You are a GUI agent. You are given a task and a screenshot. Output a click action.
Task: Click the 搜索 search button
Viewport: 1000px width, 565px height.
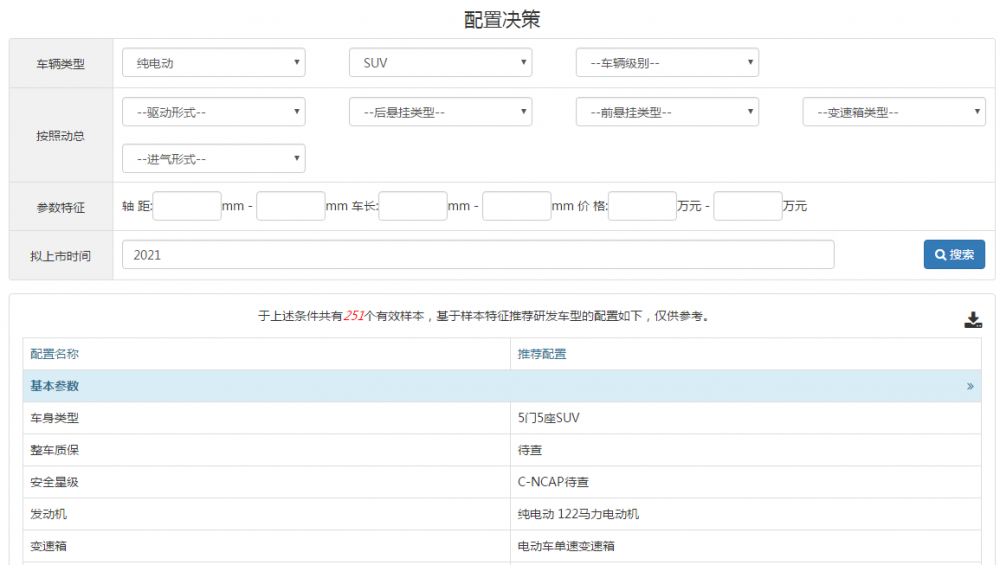pos(954,255)
